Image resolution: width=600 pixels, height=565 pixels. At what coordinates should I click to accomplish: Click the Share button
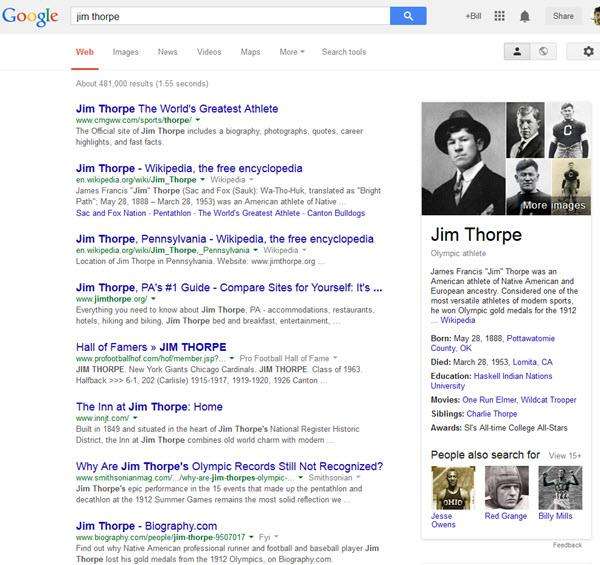(563, 16)
